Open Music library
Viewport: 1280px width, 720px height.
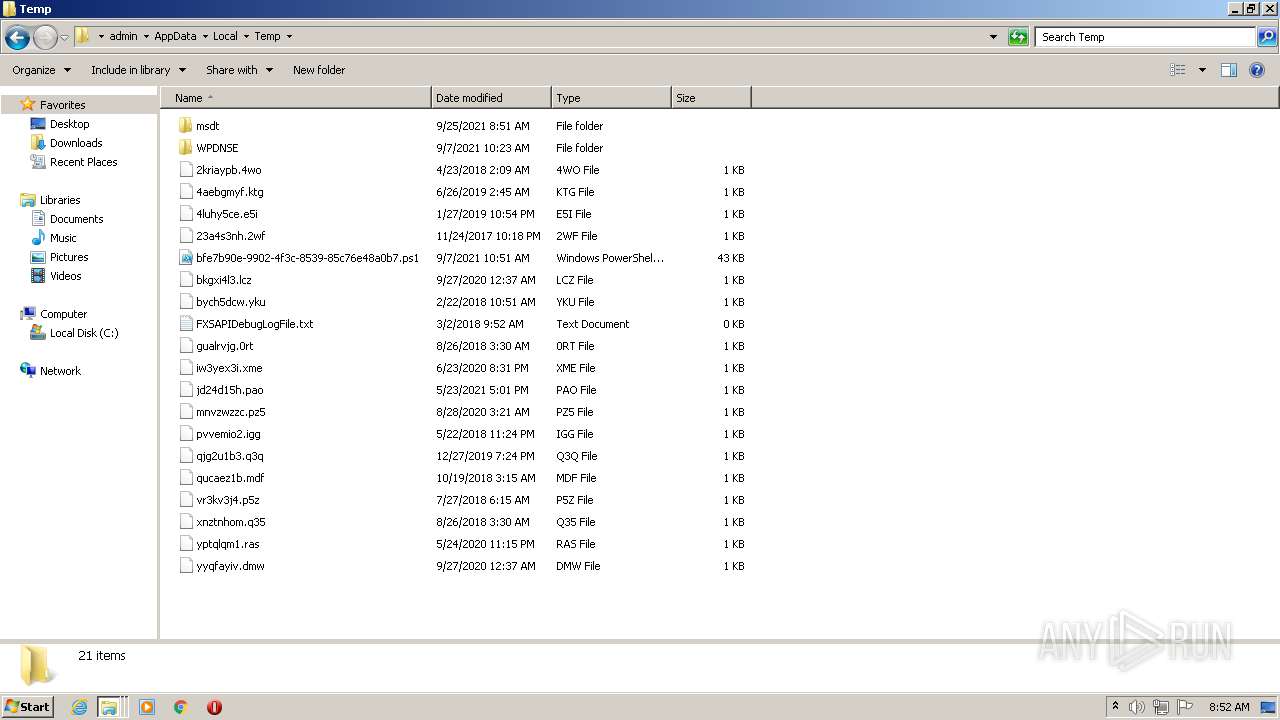[x=63, y=238]
